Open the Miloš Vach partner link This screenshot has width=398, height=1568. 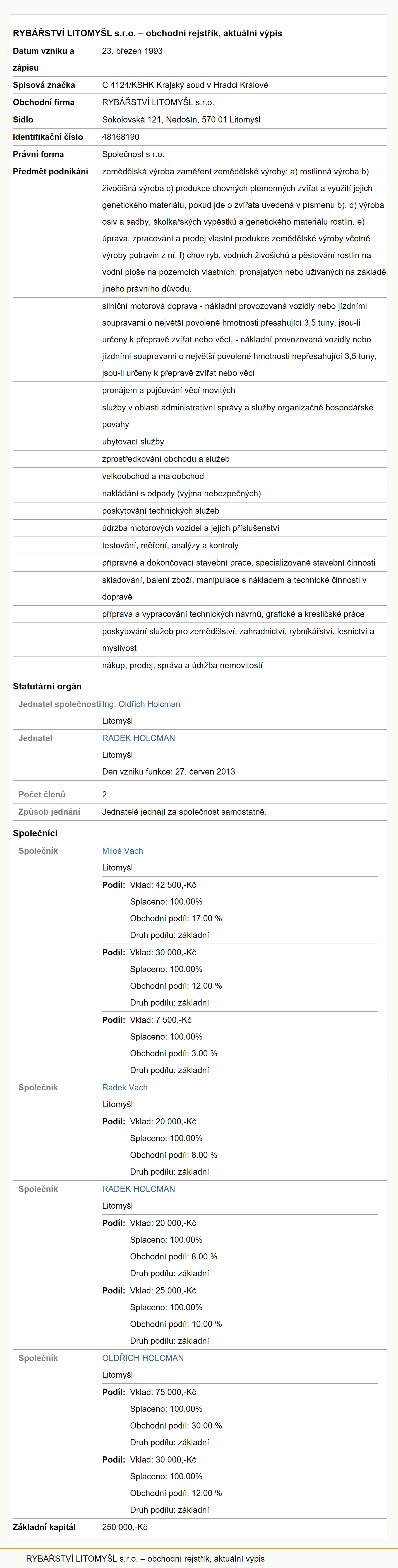point(122,850)
